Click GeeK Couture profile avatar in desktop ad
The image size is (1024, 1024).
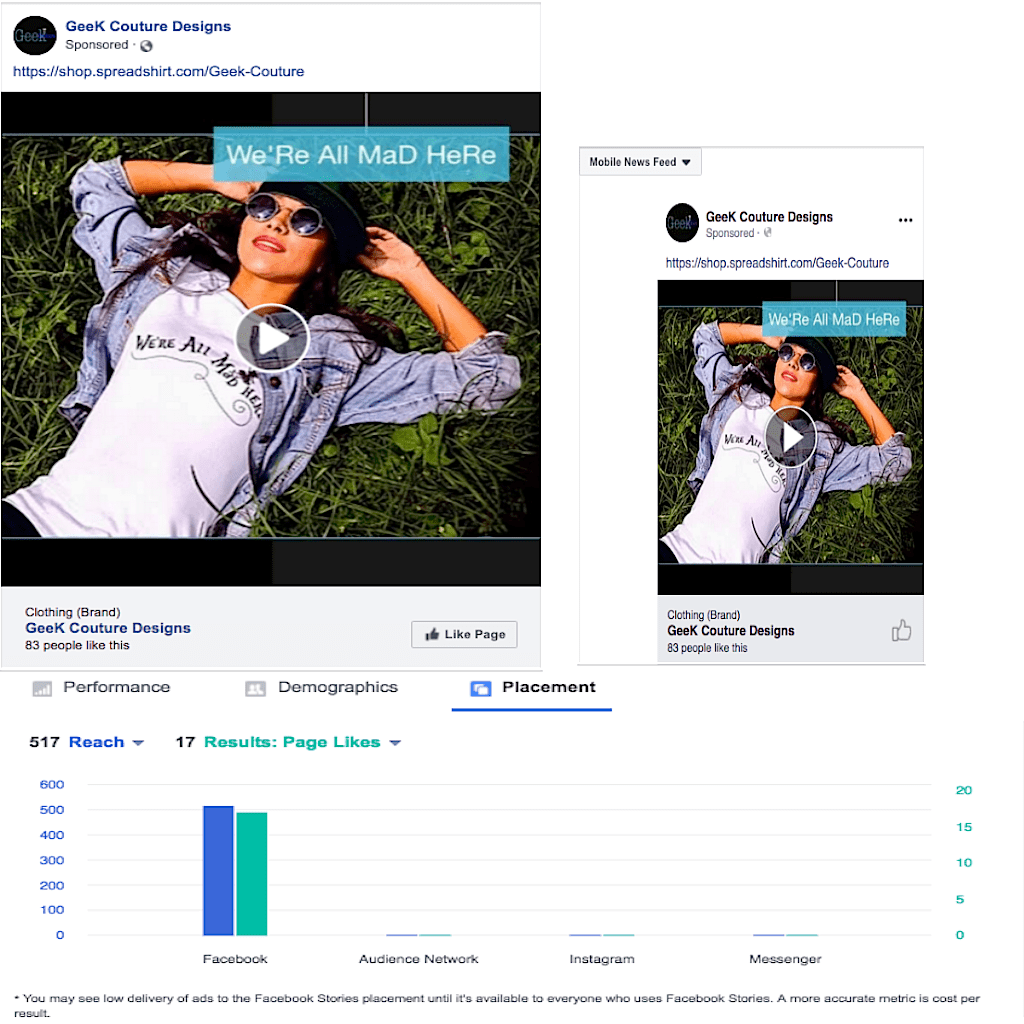pos(34,36)
